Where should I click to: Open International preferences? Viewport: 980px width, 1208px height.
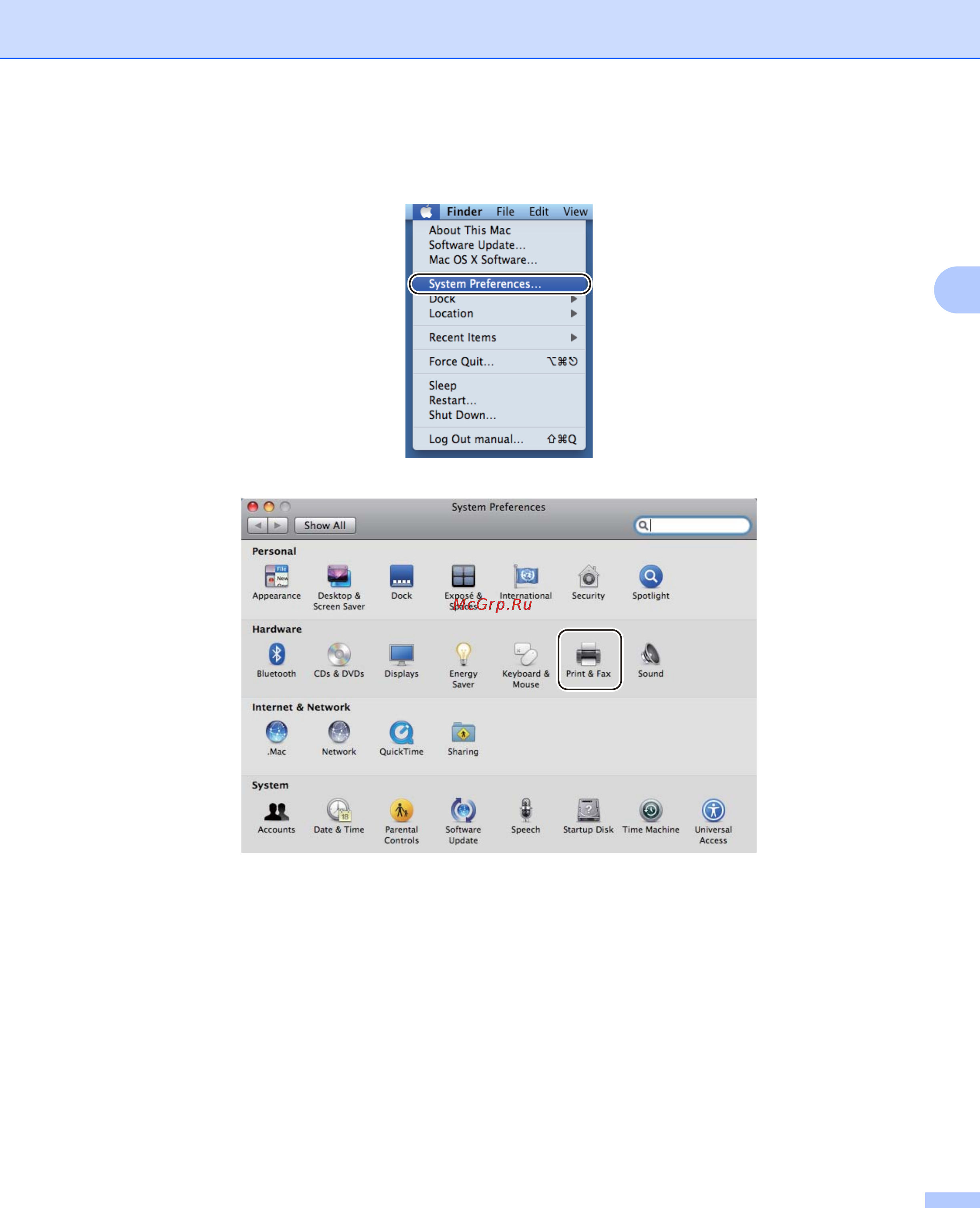coord(526,582)
